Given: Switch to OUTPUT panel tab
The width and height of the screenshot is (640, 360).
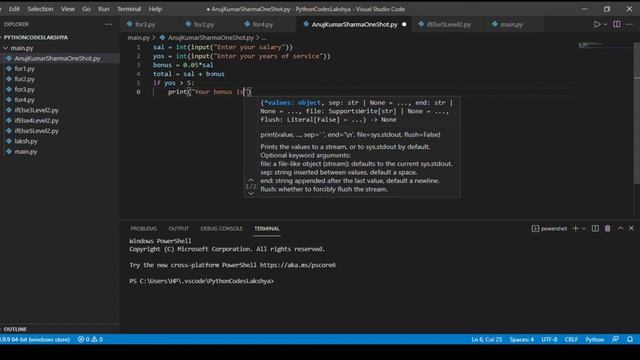Looking at the screenshot, I should click(x=178, y=229).
